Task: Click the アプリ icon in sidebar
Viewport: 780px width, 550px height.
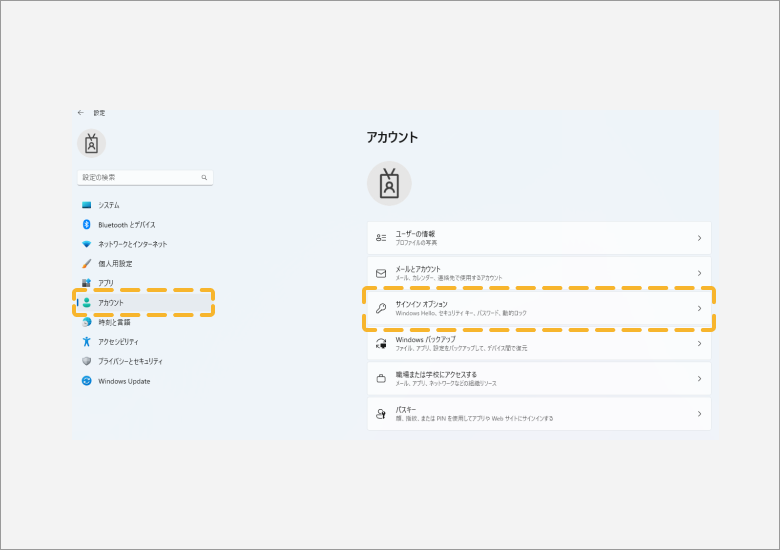Action: tap(87, 283)
